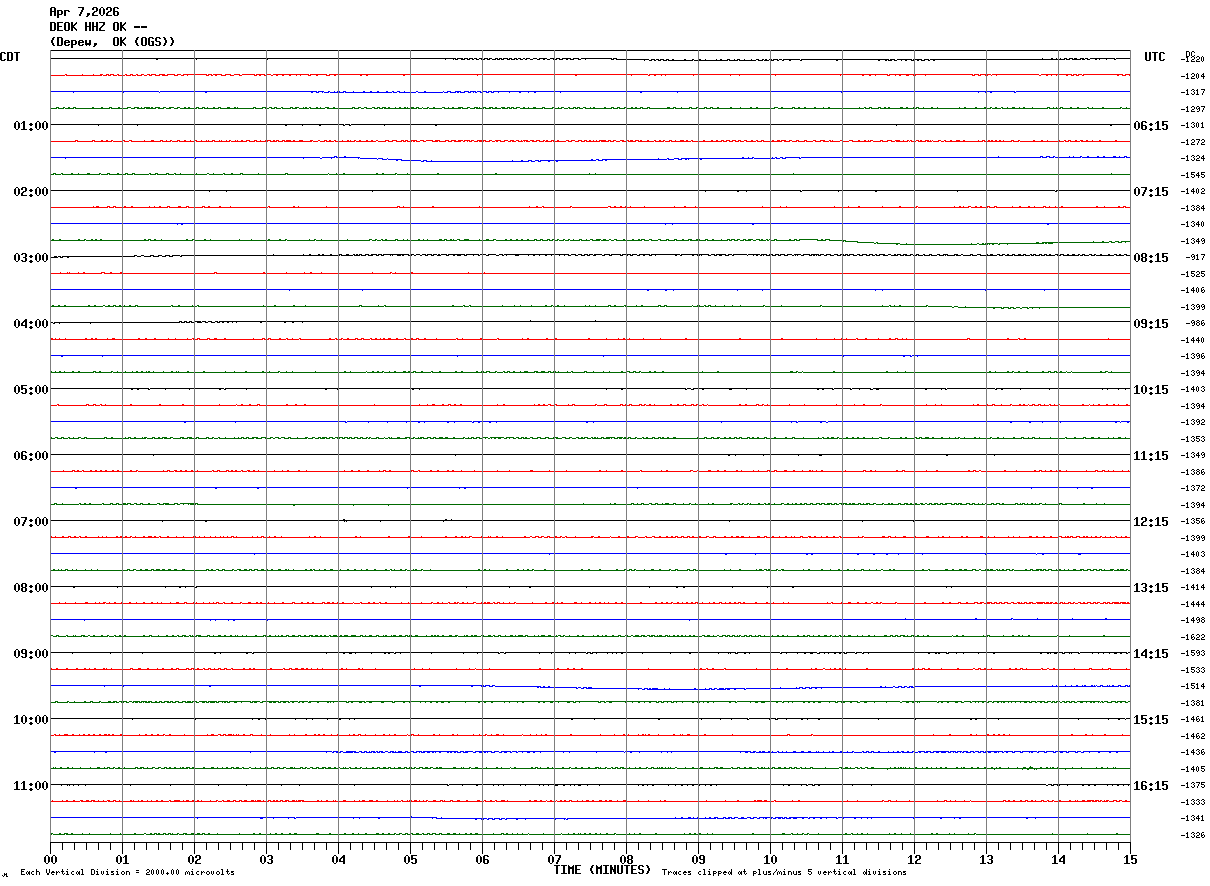Click the DC offset value -1204
The width and height of the screenshot is (1210, 886).
point(1193,76)
